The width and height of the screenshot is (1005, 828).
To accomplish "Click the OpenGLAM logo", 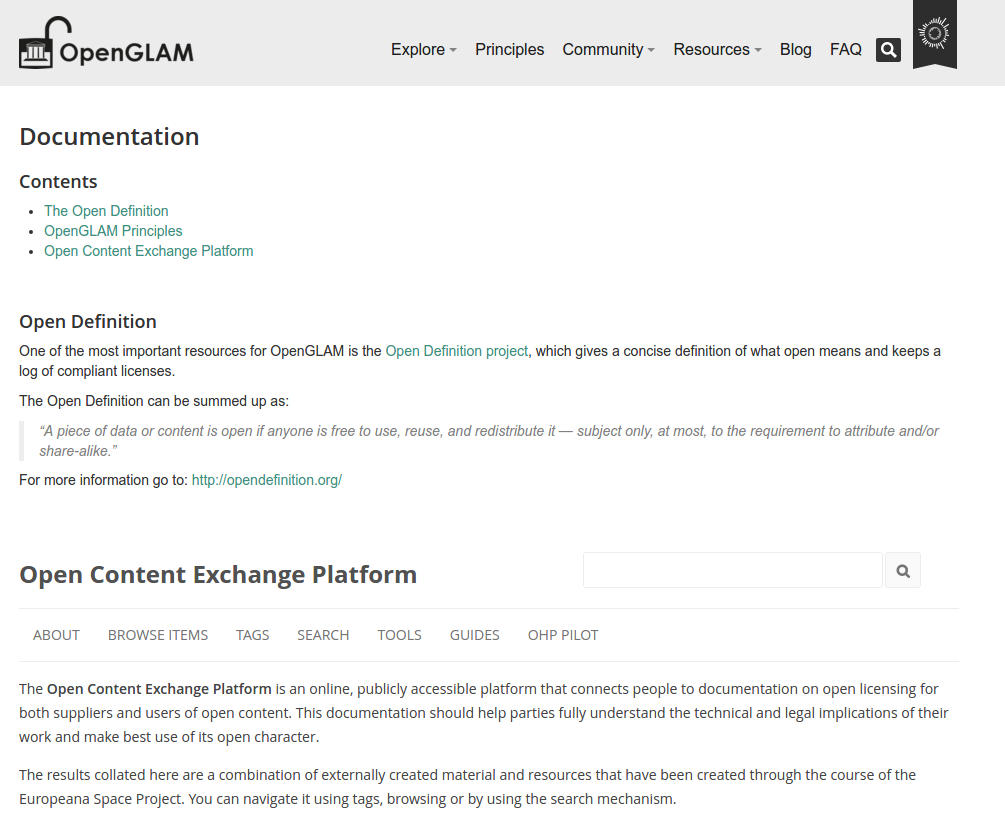I will coord(106,43).
